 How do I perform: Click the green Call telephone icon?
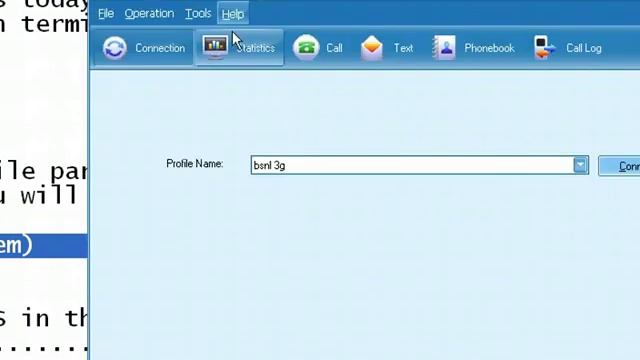[x=306, y=48]
